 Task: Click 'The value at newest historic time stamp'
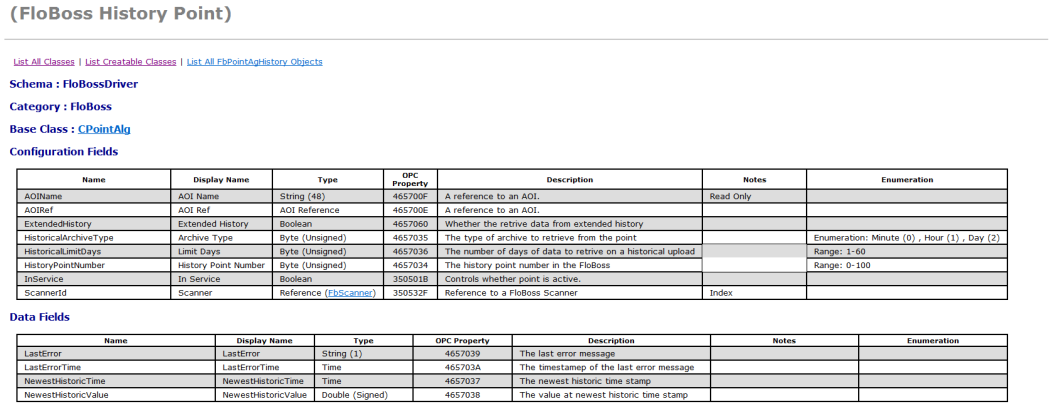pyautogui.click(x=611, y=395)
